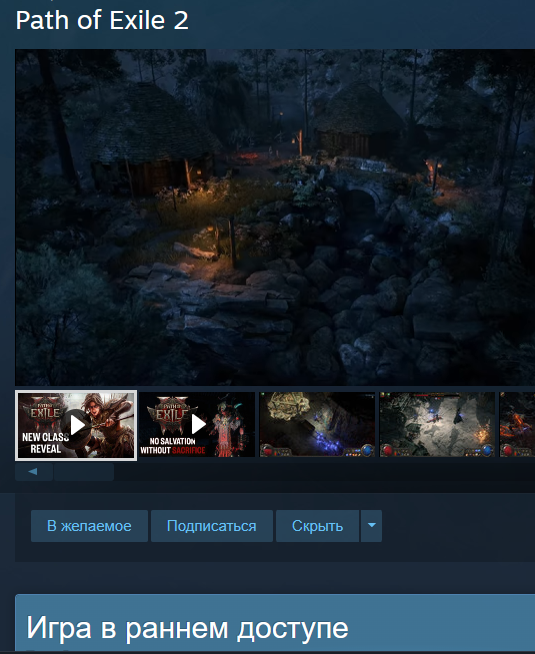Select the partially visible fiery screenshot thumbnail
This screenshot has height=654, width=535.
(517, 424)
